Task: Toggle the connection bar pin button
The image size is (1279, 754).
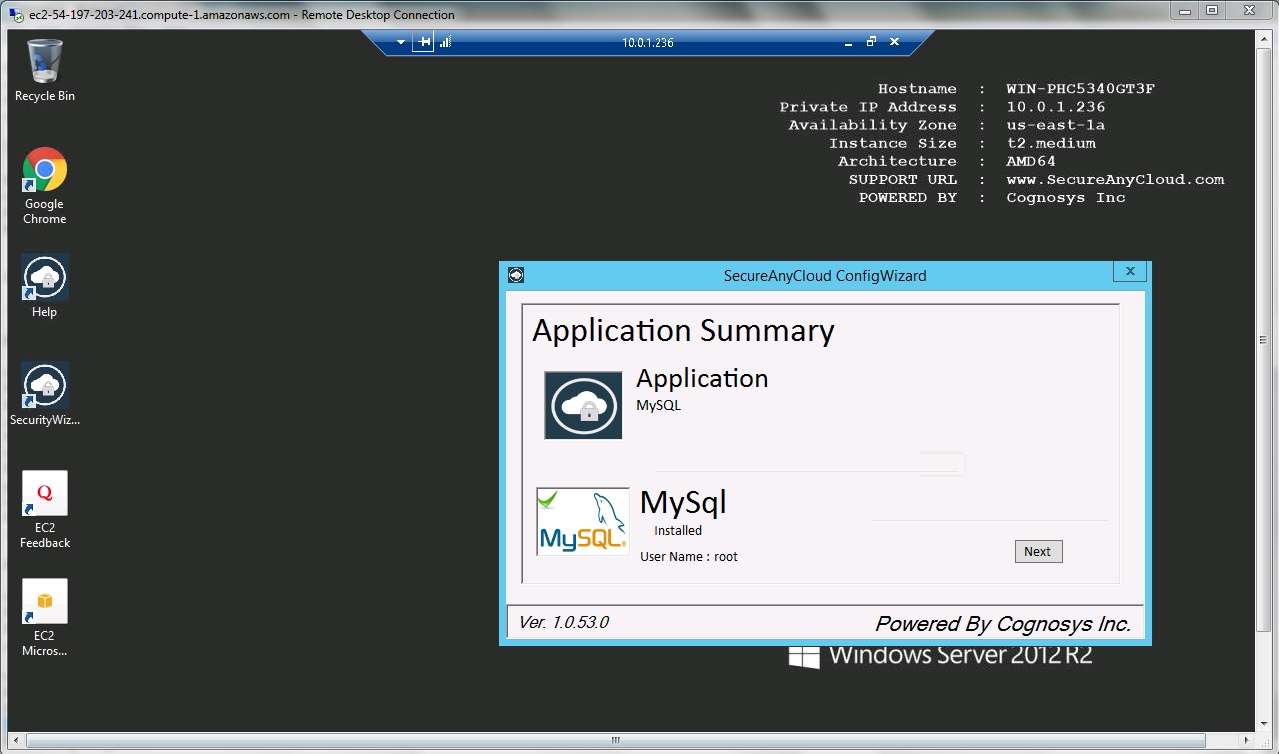Action: click(x=424, y=42)
